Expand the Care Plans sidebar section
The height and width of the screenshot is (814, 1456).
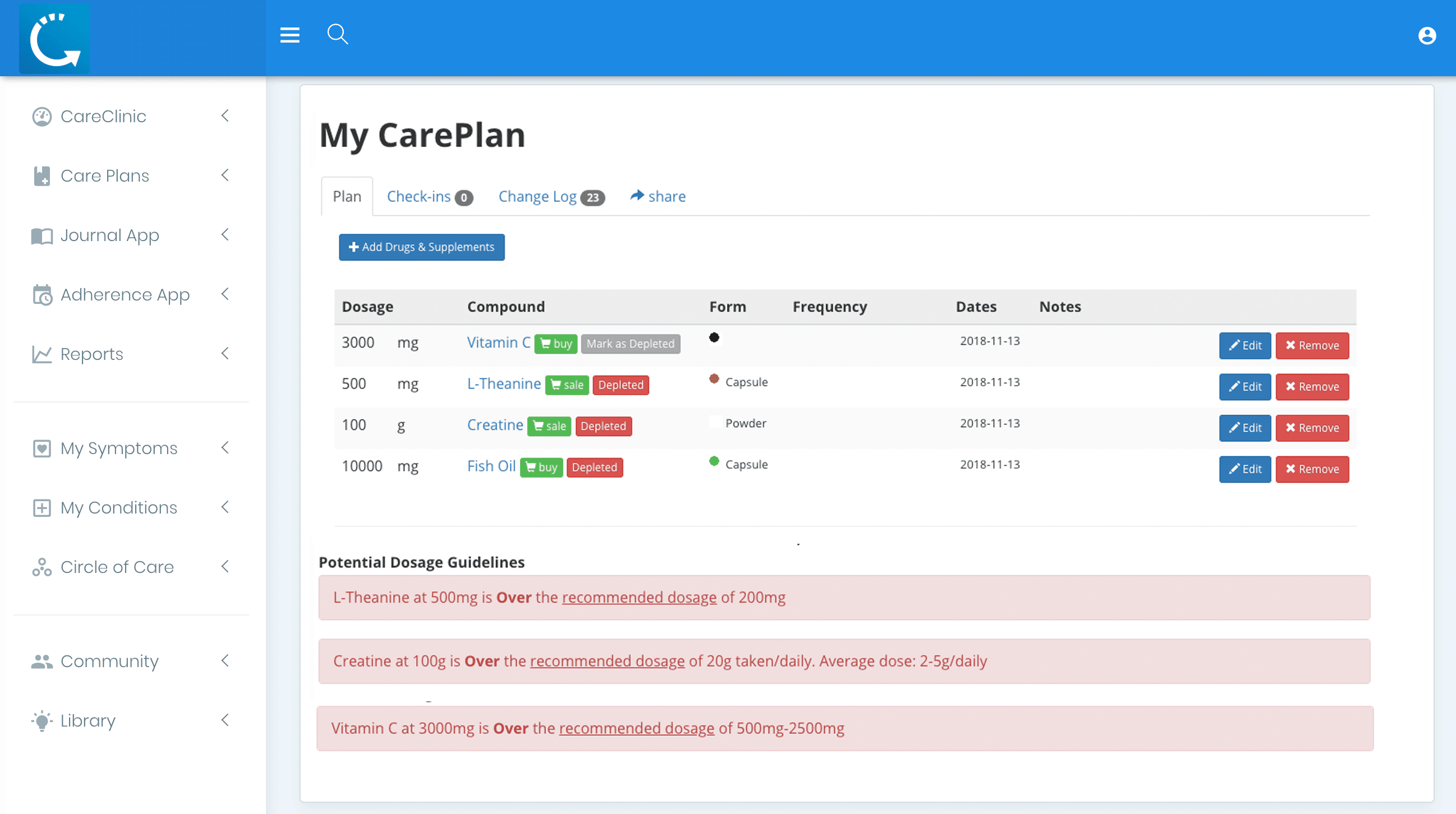click(225, 175)
